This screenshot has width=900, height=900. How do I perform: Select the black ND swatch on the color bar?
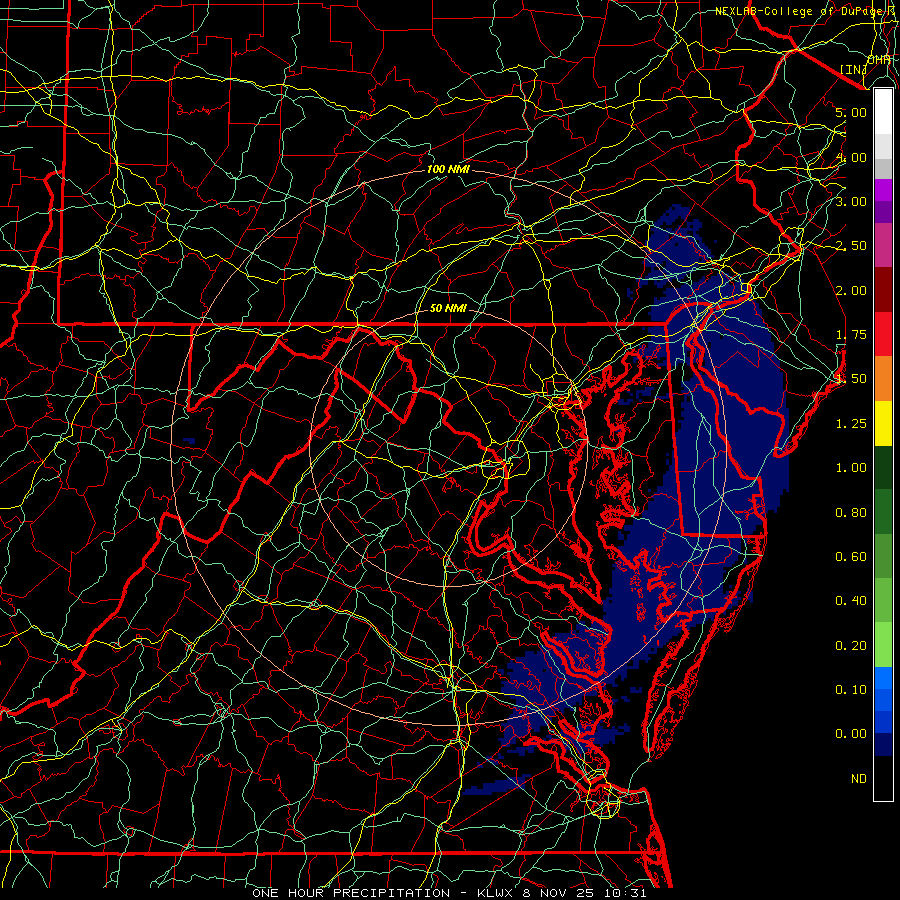pos(883,778)
